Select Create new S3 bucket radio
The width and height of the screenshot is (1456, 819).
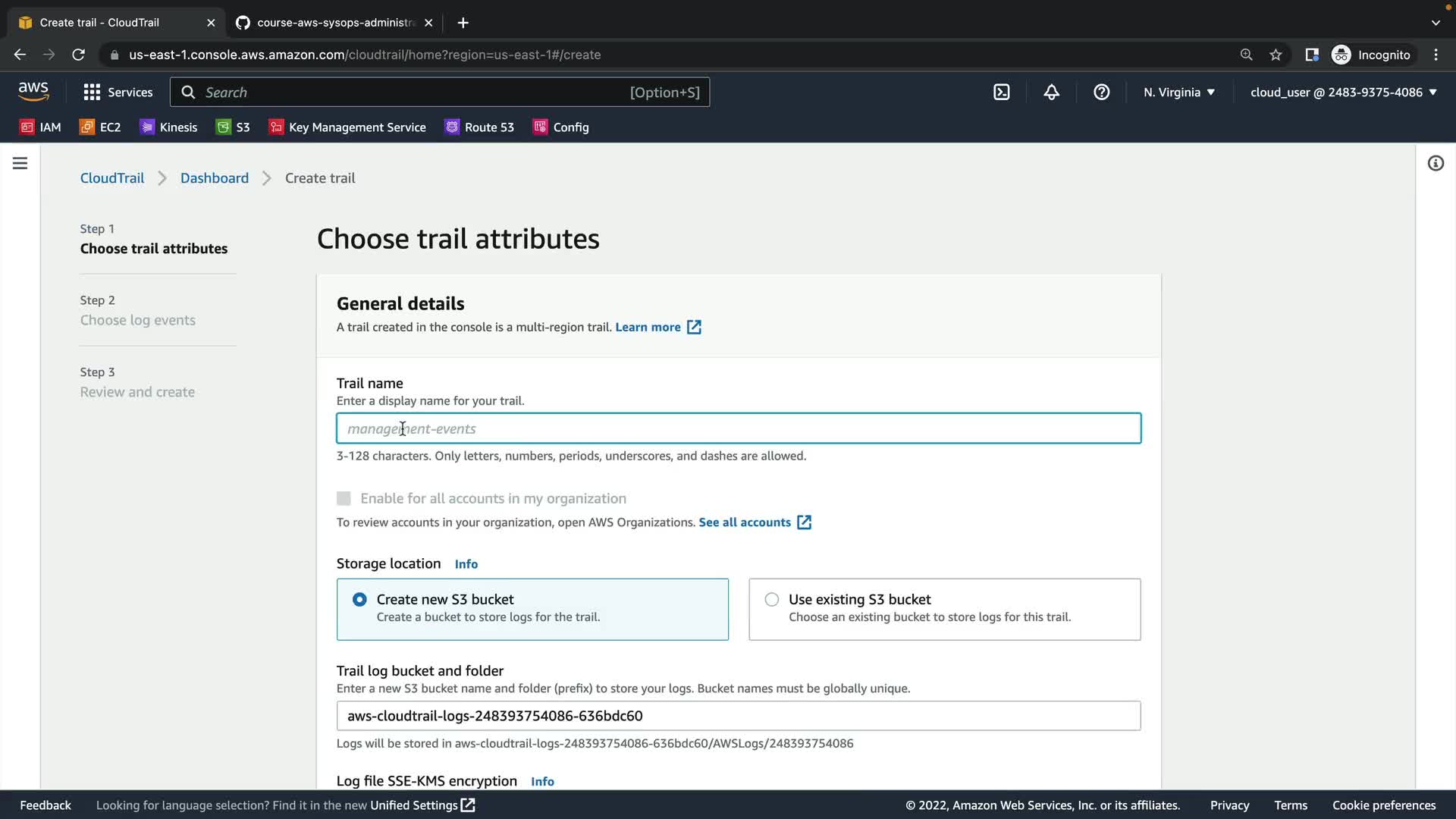pos(359,599)
